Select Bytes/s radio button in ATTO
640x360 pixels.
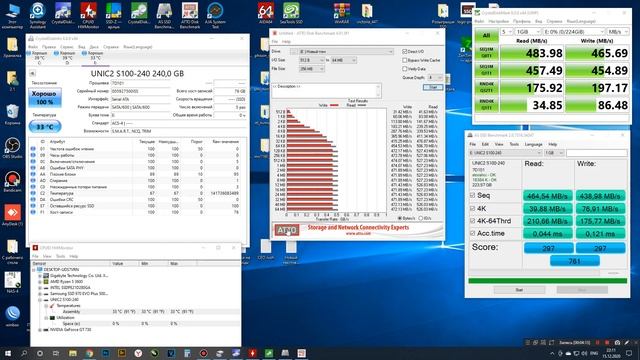point(400,218)
